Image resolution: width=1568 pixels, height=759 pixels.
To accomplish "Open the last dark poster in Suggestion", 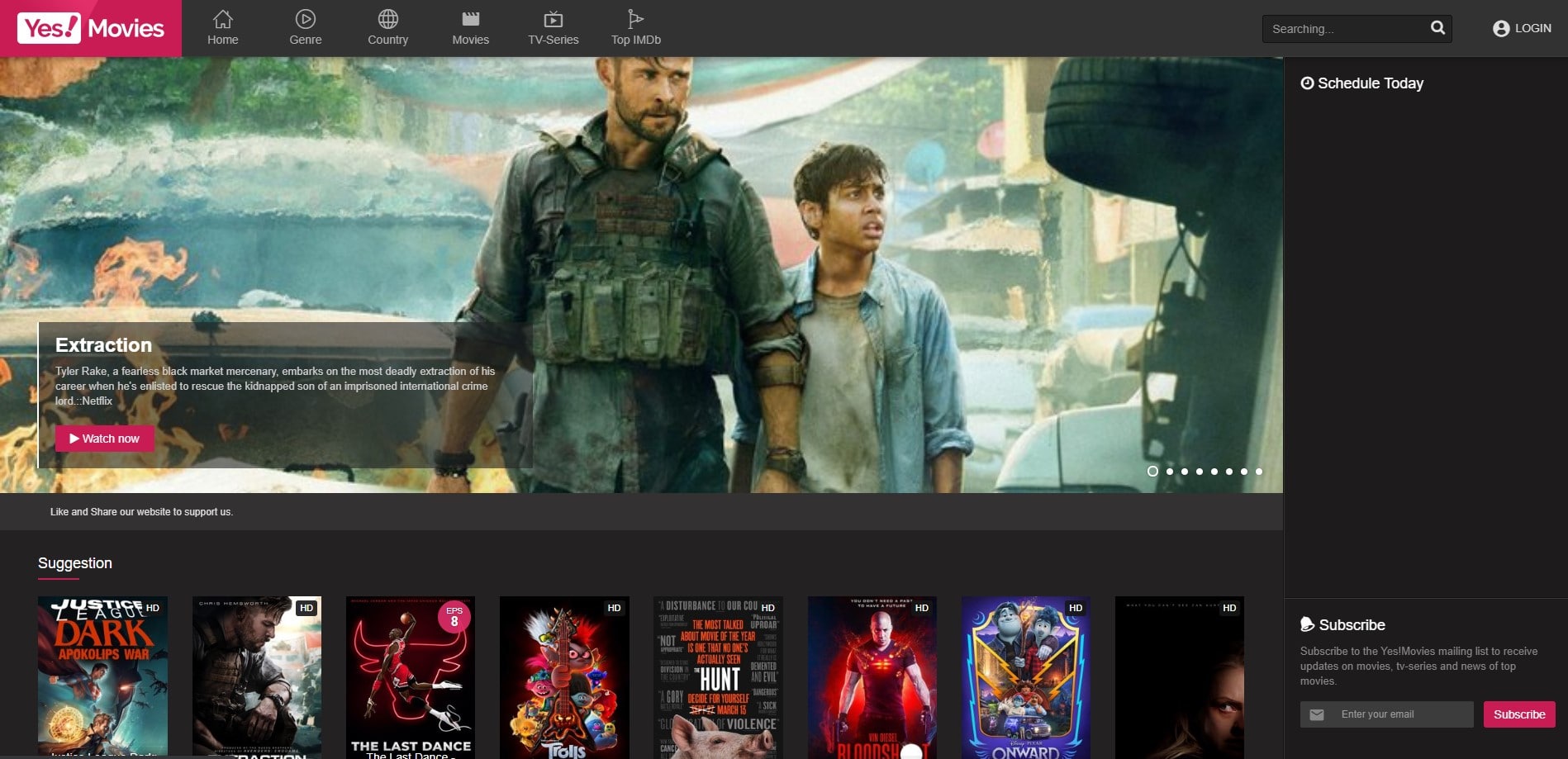I will (x=1180, y=677).
